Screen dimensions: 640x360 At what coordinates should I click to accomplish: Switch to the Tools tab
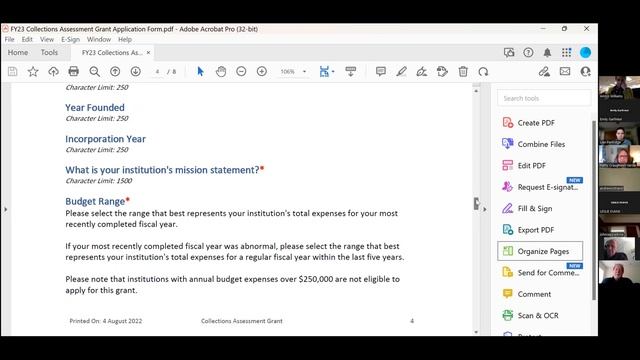49,52
